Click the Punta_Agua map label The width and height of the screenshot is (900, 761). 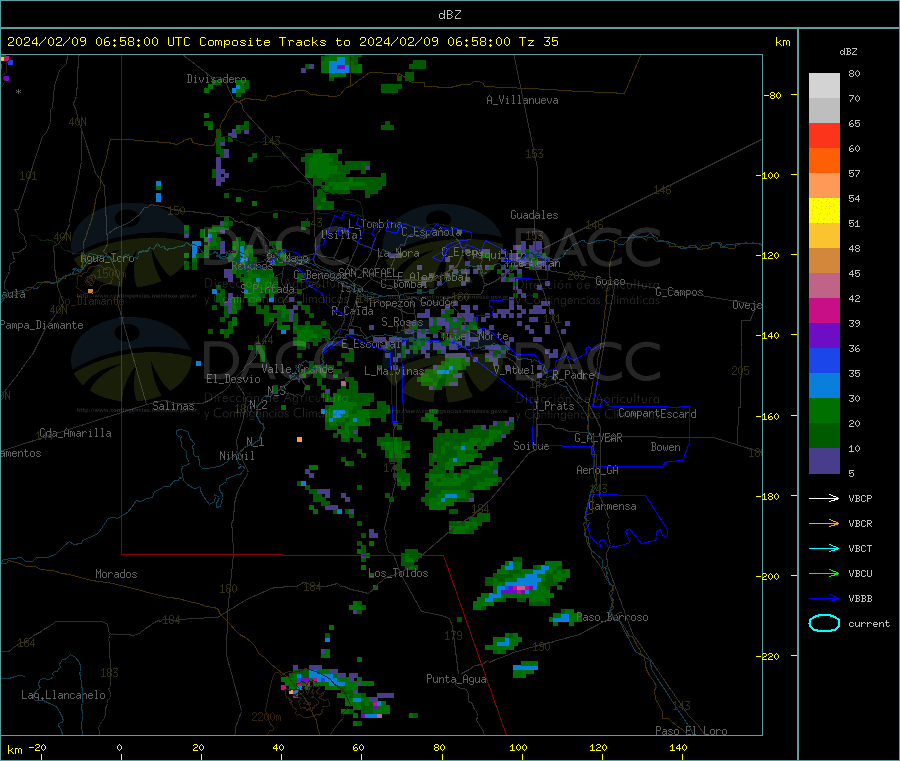coord(456,680)
